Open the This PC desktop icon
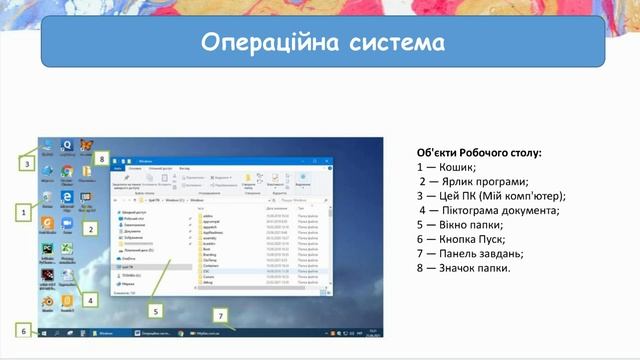 tap(47, 146)
